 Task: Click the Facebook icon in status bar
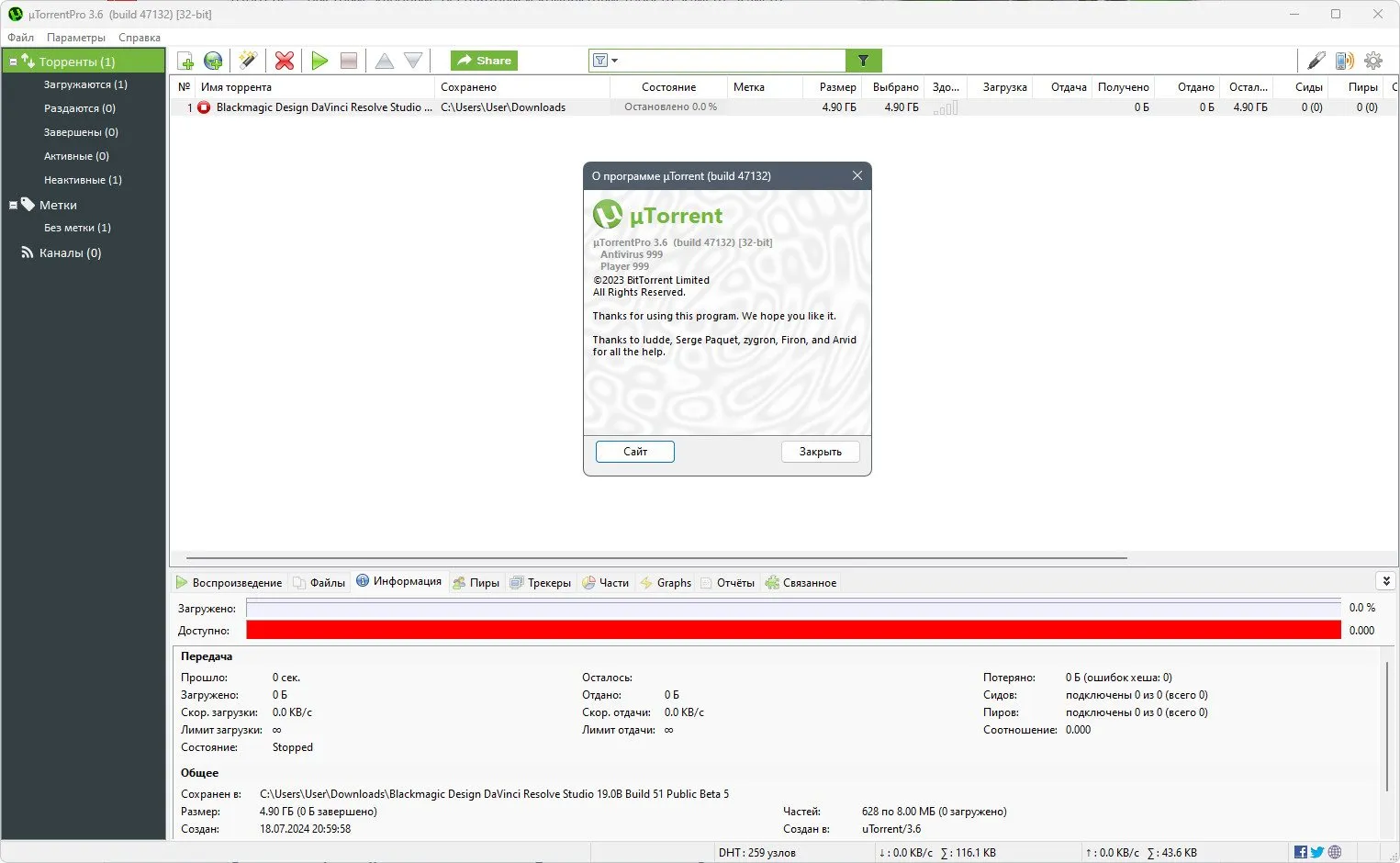pos(1300,852)
